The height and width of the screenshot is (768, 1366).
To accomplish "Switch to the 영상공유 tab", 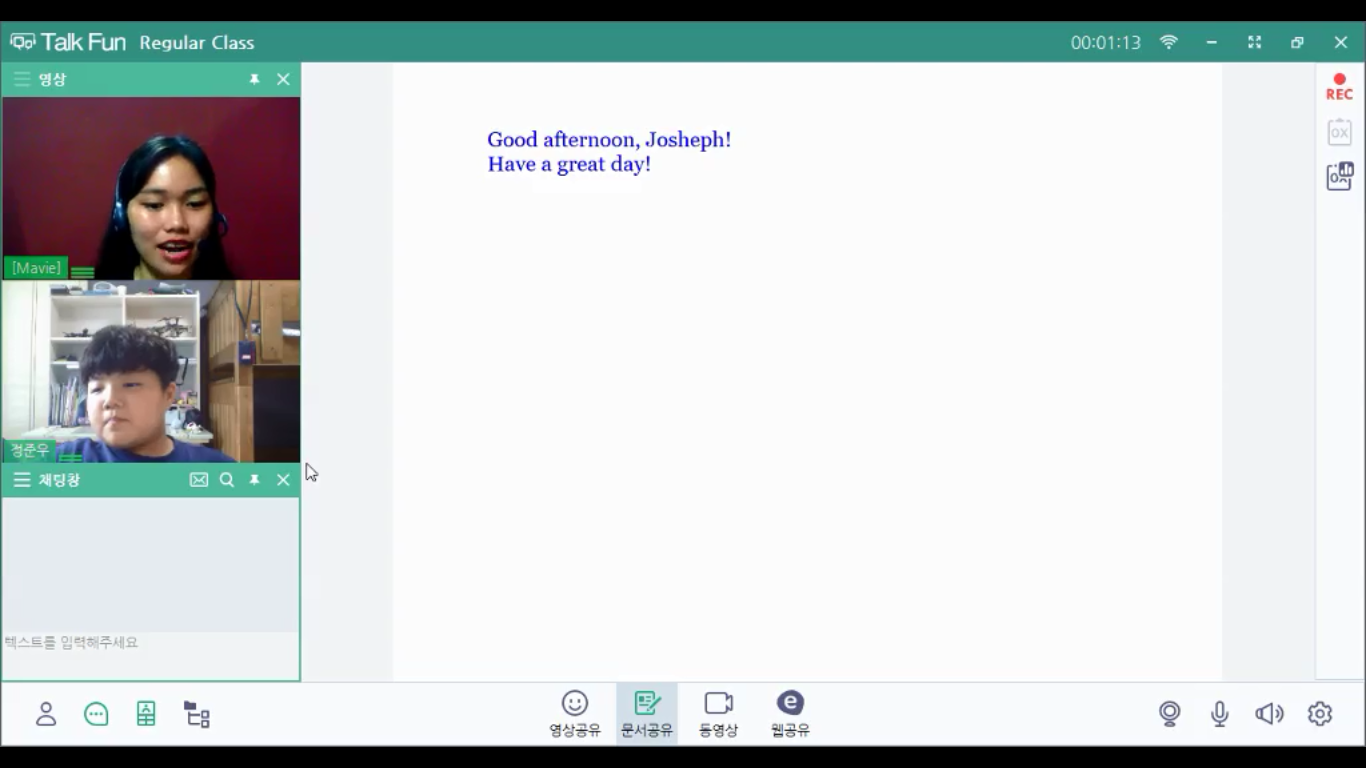I will coord(575,714).
